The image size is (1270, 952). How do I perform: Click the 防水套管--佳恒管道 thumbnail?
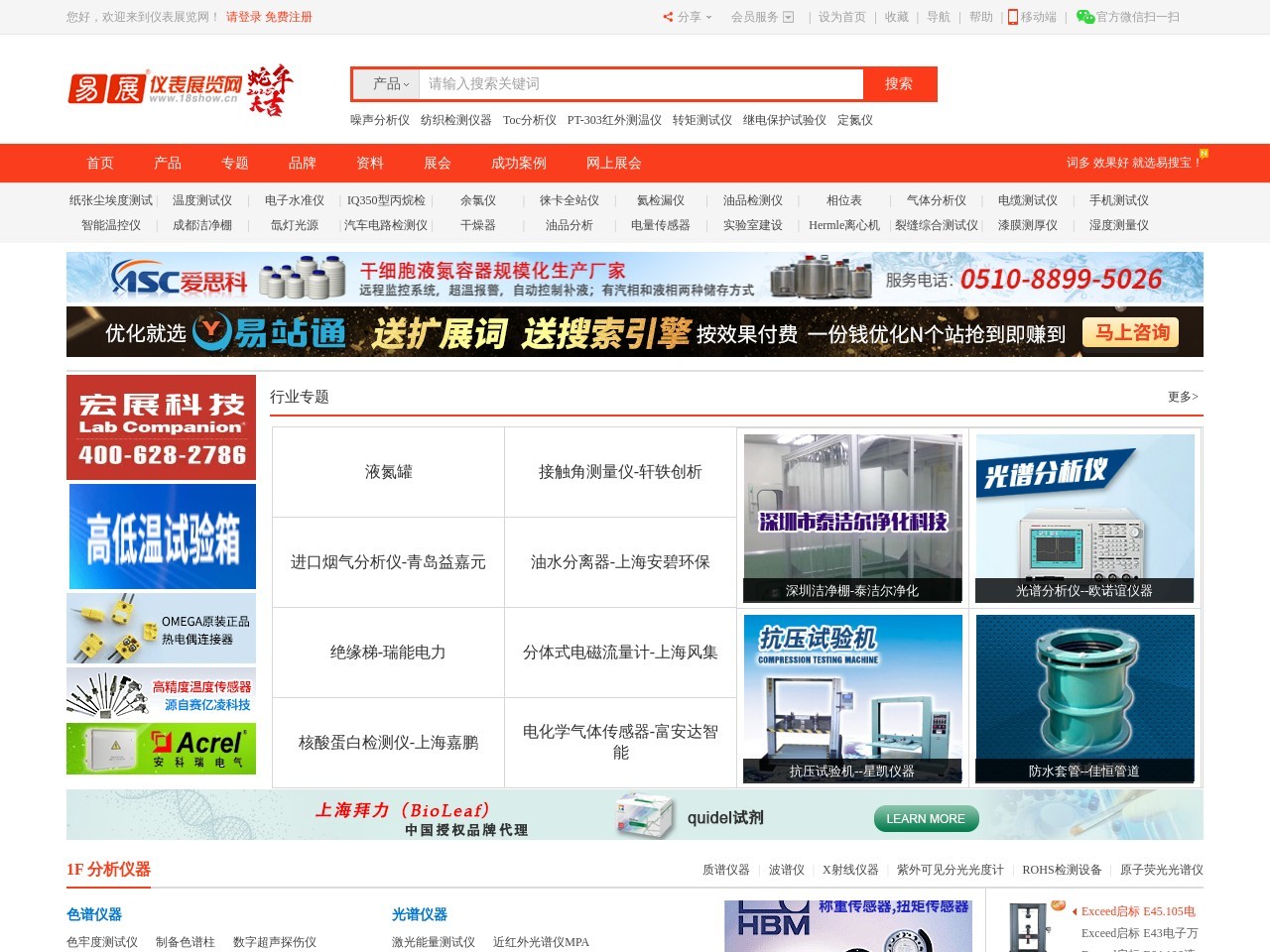pyautogui.click(x=1084, y=699)
